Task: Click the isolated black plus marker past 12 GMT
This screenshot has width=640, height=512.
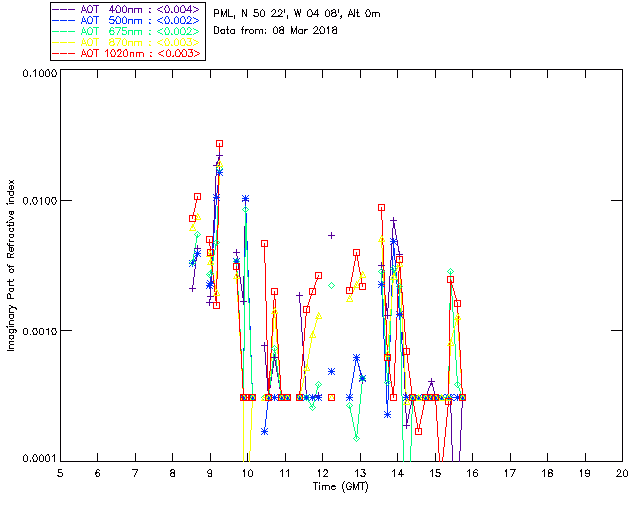Action: (x=332, y=236)
